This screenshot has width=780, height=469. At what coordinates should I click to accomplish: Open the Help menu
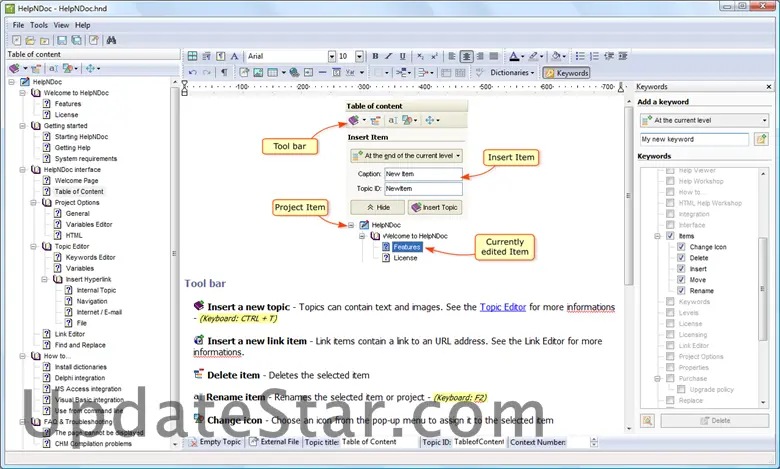[x=83, y=25]
